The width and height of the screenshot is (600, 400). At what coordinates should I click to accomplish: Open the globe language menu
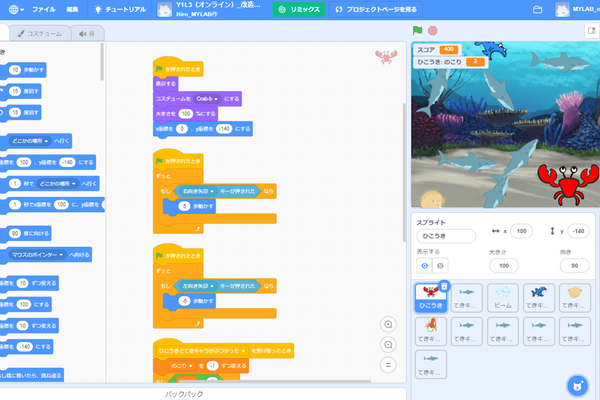click(x=16, y=9)
